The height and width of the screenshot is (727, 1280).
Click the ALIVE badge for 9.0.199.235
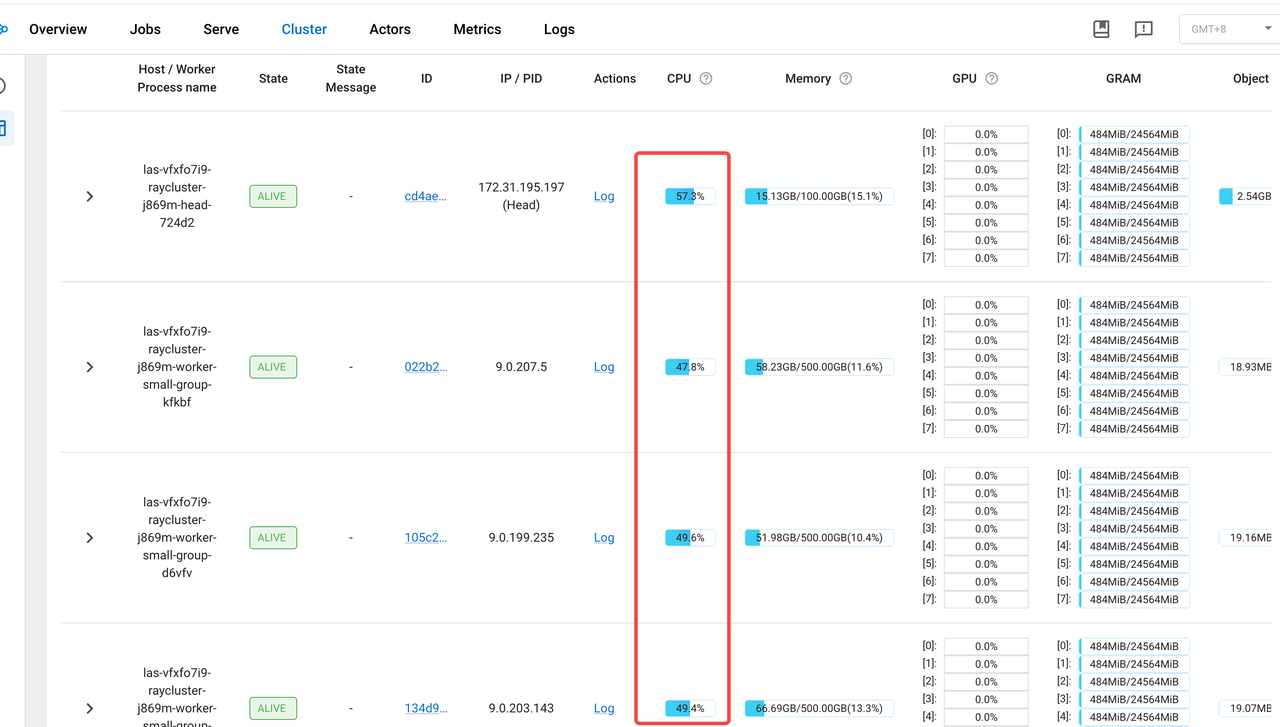273,538
